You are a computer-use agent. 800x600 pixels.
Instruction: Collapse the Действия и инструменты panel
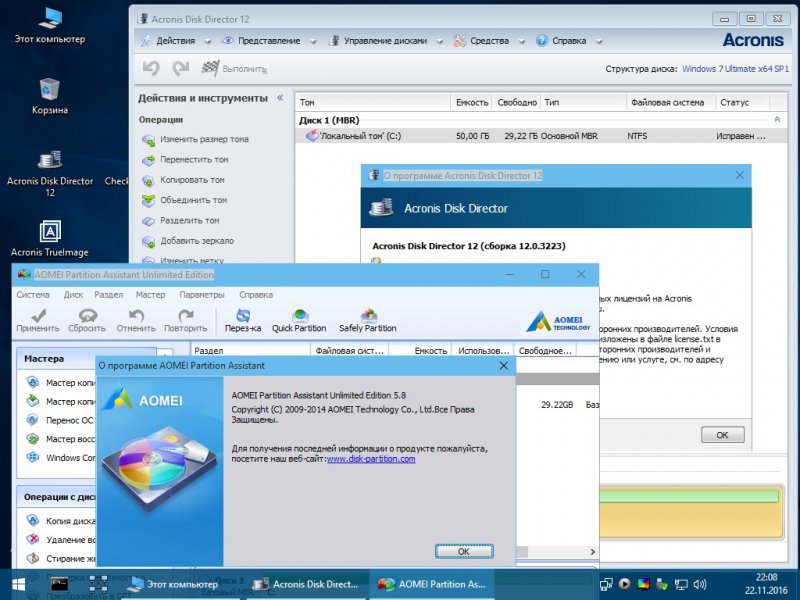point(280,97)
